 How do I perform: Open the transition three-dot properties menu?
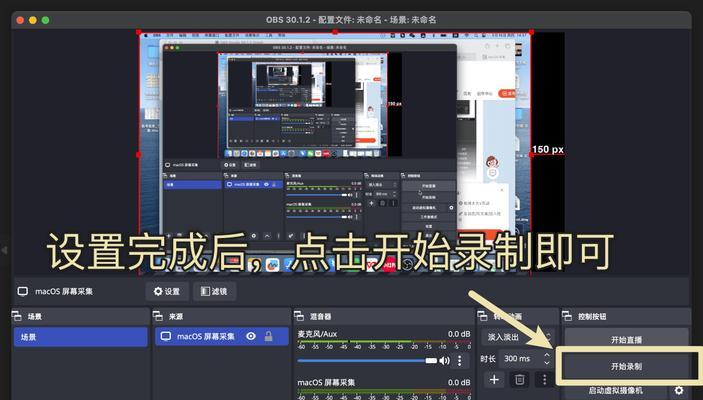544,380
